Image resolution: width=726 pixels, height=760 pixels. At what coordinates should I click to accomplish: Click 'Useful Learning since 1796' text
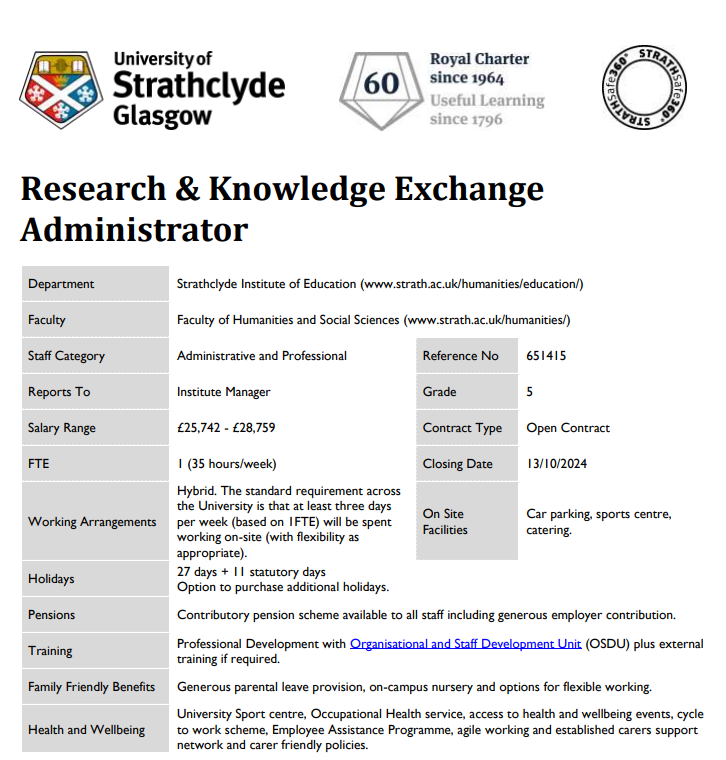pos(487,110)
